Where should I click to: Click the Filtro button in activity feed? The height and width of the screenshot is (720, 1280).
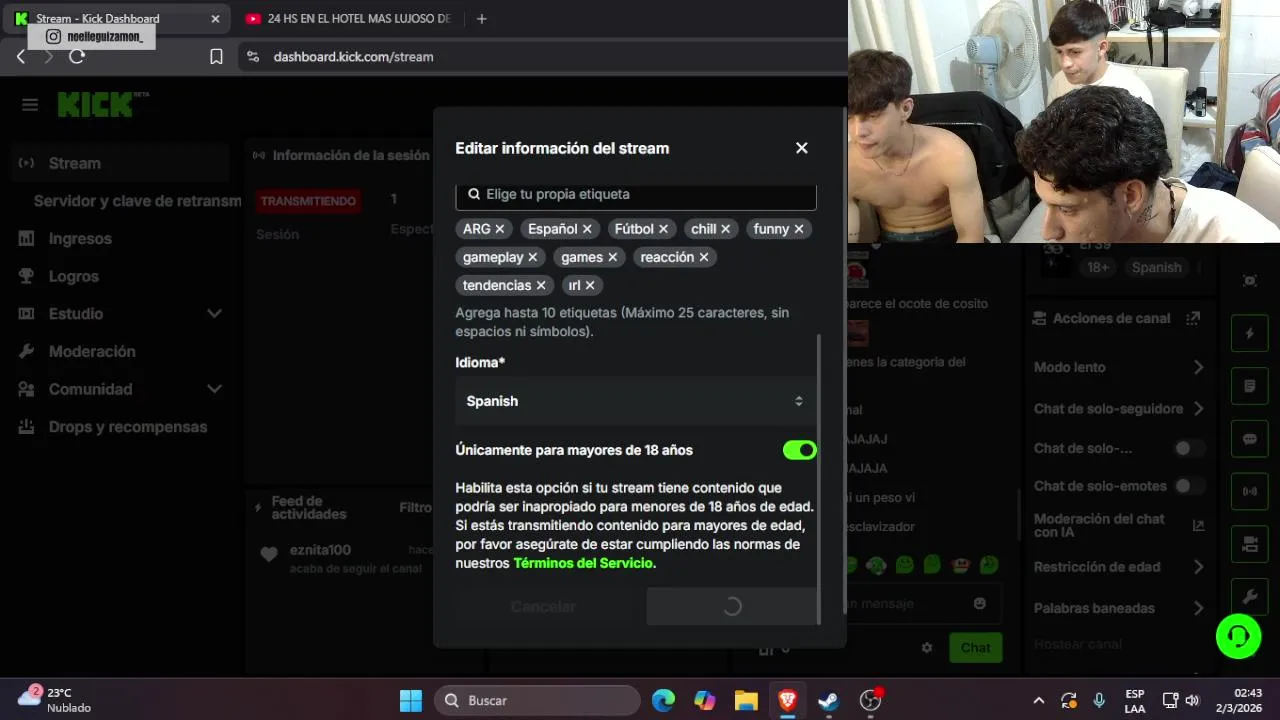(415, 508)
